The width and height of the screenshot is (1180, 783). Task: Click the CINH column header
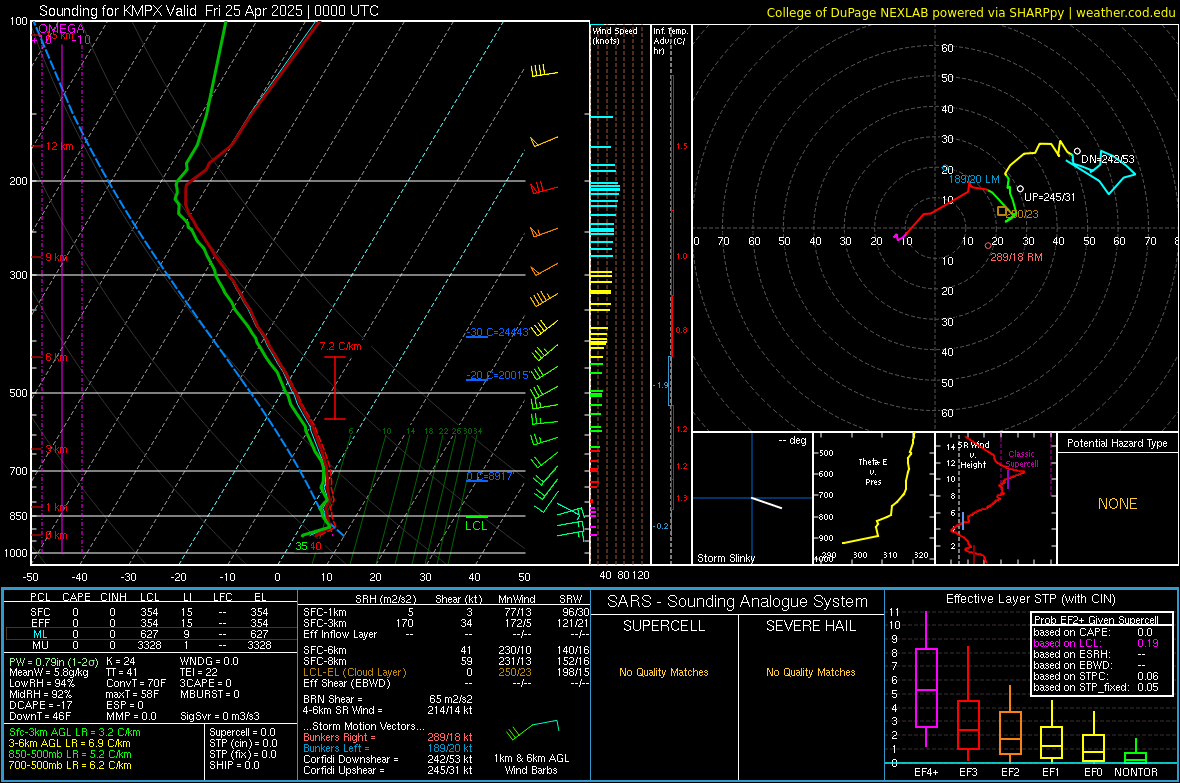113,597
